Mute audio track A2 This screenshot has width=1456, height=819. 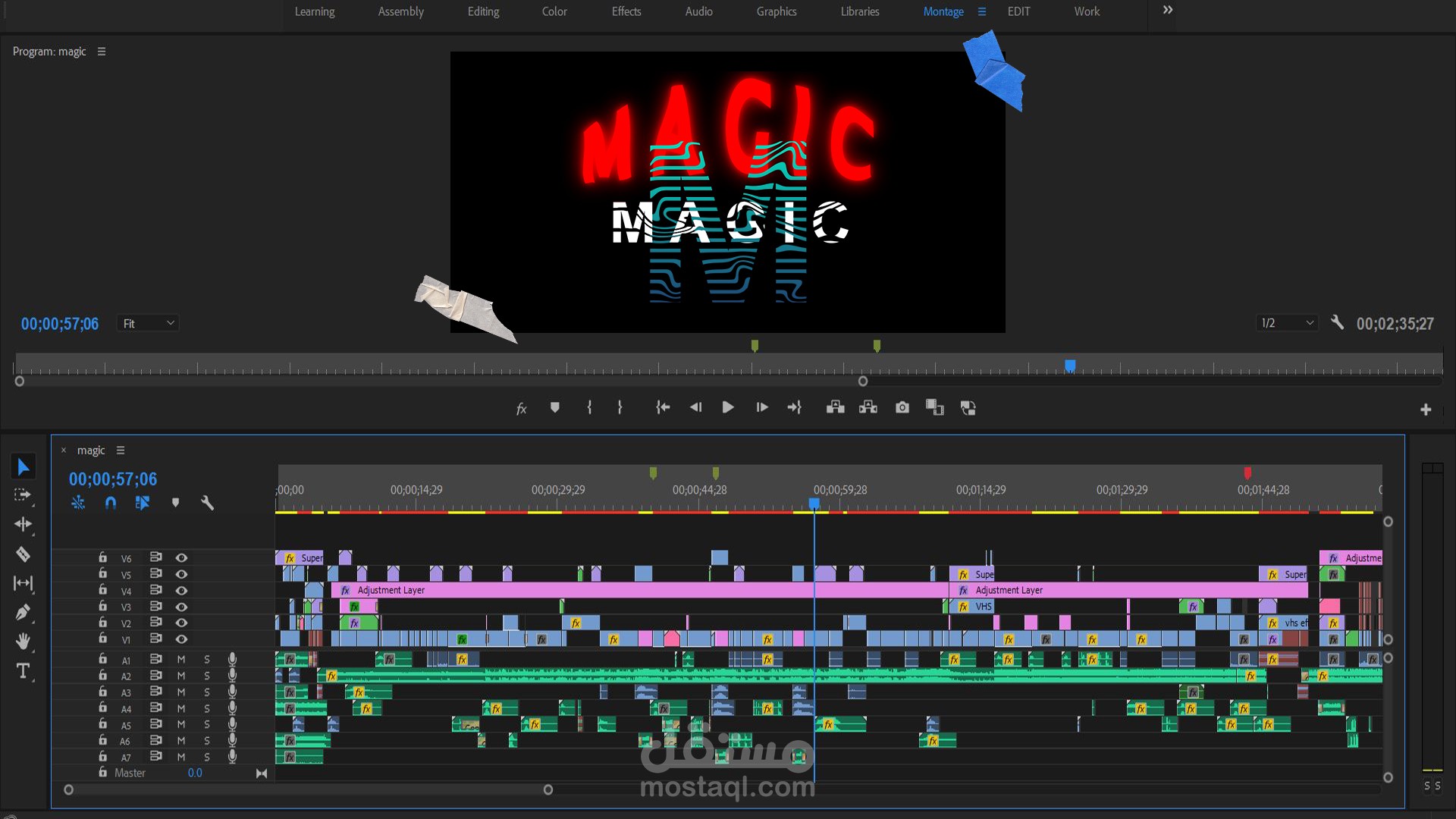click(181, 676)
